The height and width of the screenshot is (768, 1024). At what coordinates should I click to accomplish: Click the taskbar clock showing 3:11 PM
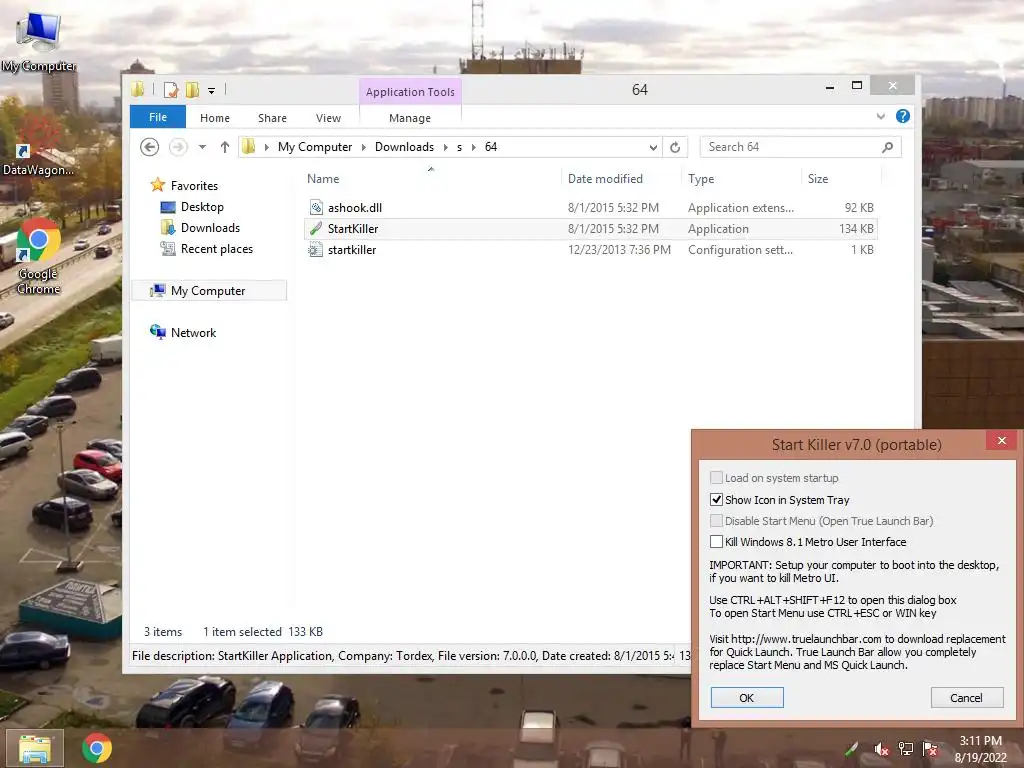coord(980,749)
